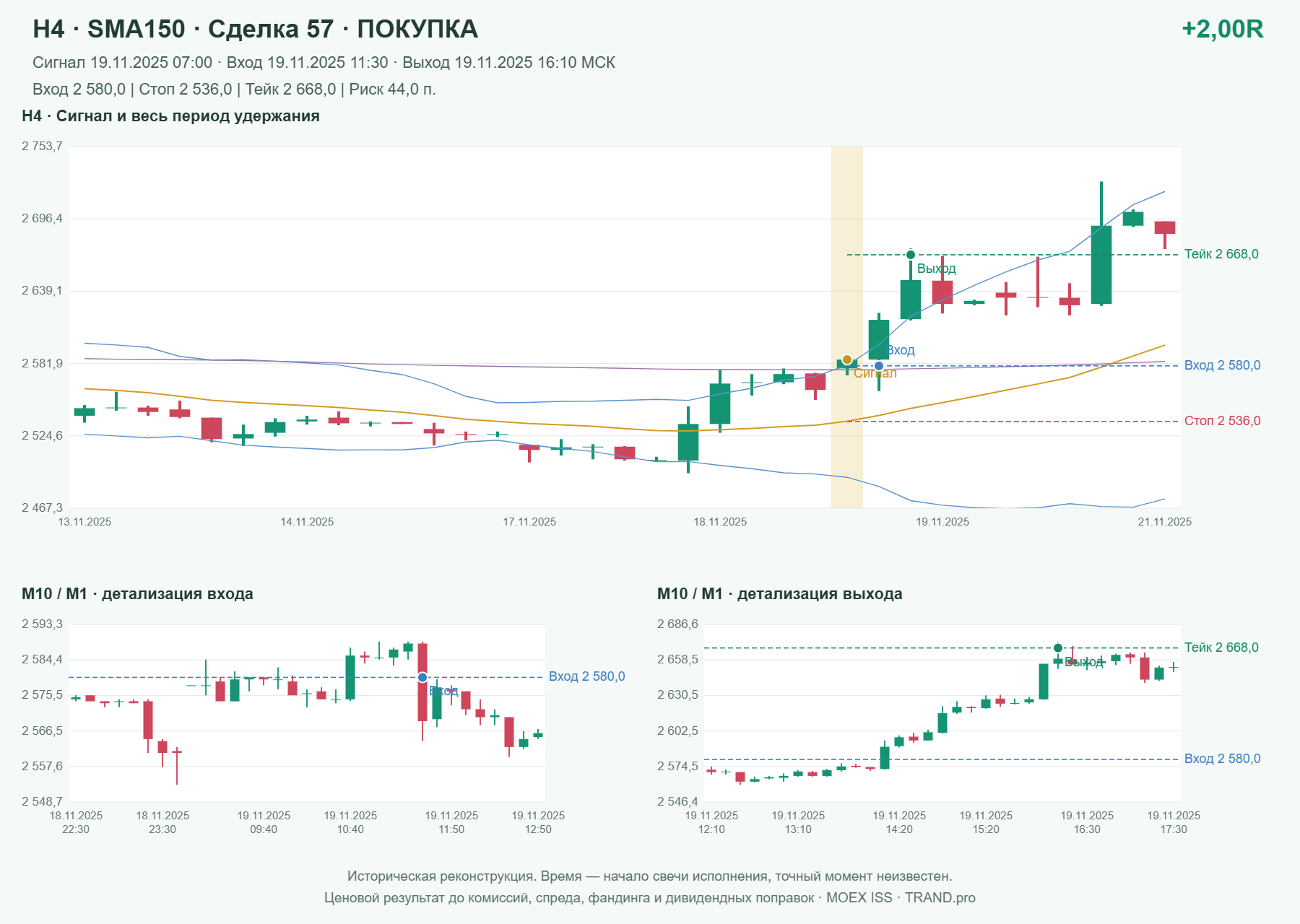The width and height of the screenshot is (1300, 924).
Task: Click the '18.11.2025 22:30' time label in entry chart
Action: (x=76, y=822)
